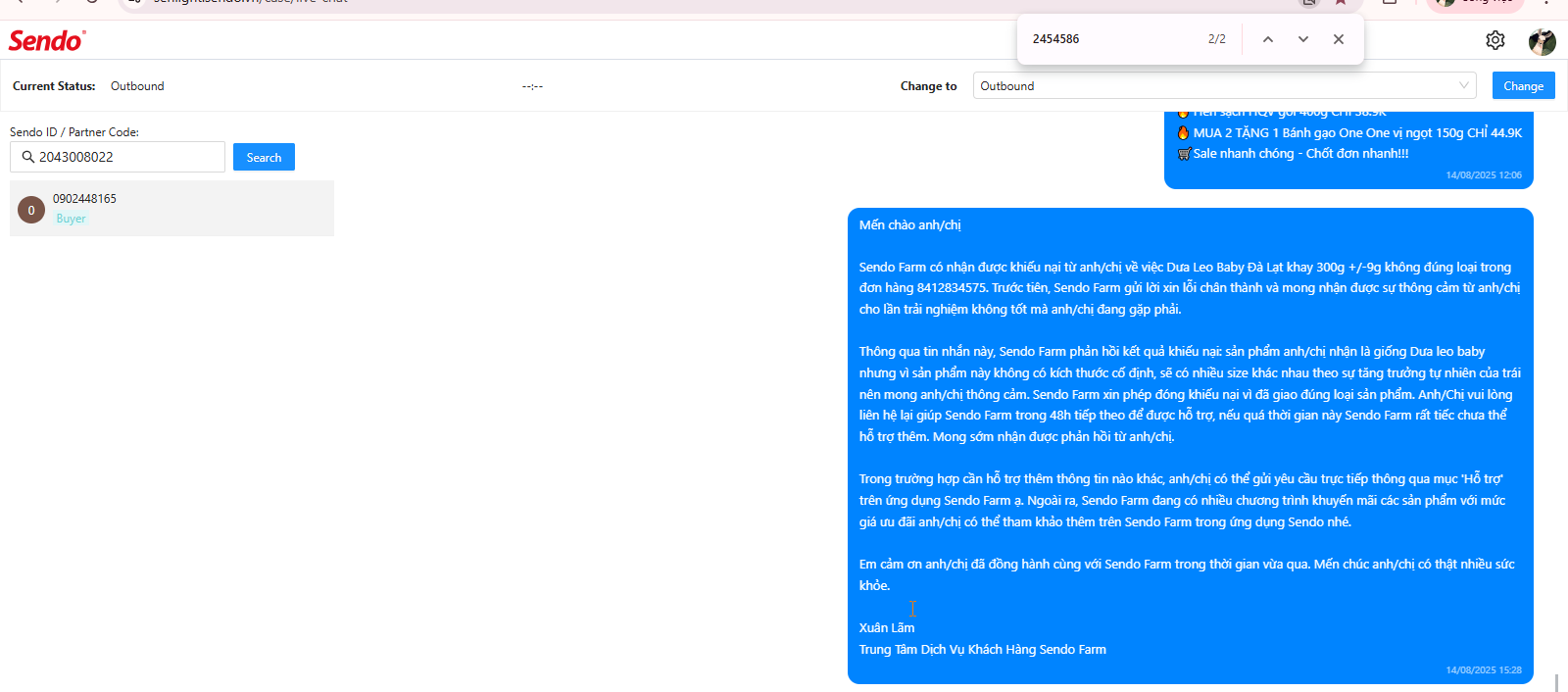The height and width of the screenshot is (692, 1568).
Task: Click the 'Mến chào anh/chị' greeting line
Action: point(909,225)
